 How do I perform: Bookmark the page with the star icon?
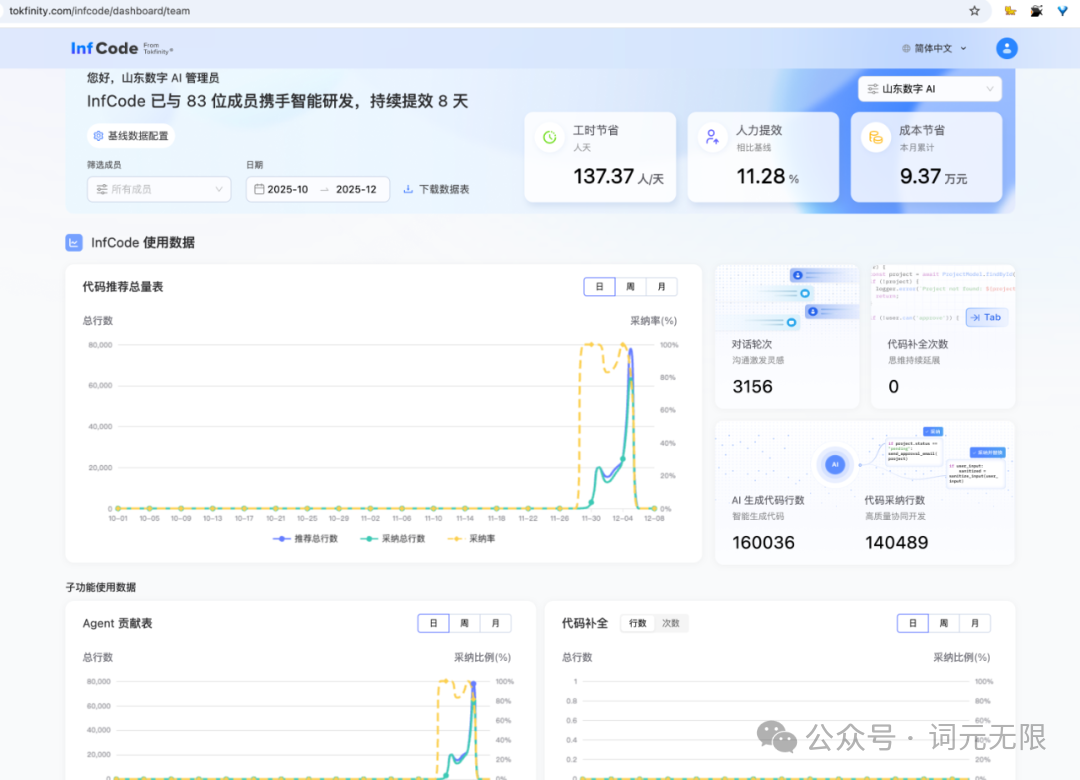pyautogui.click(x=974, y=10)
